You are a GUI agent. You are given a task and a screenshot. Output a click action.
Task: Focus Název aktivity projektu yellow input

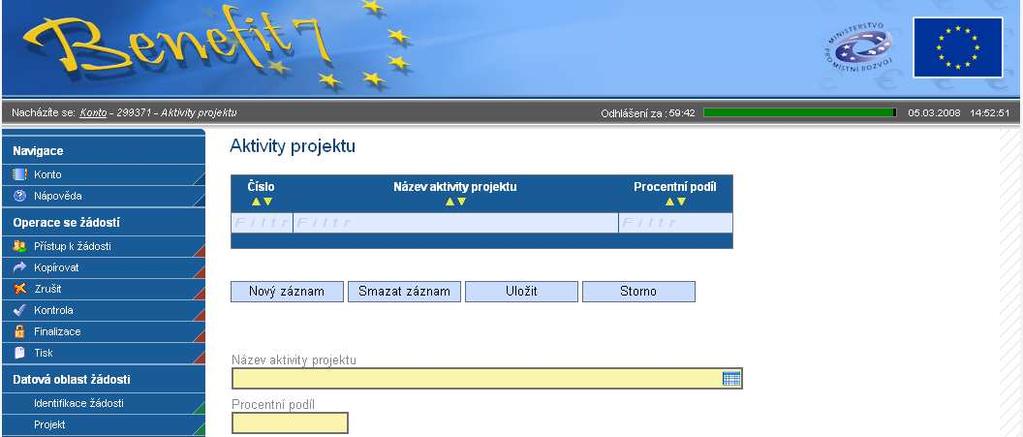(487, 378)
